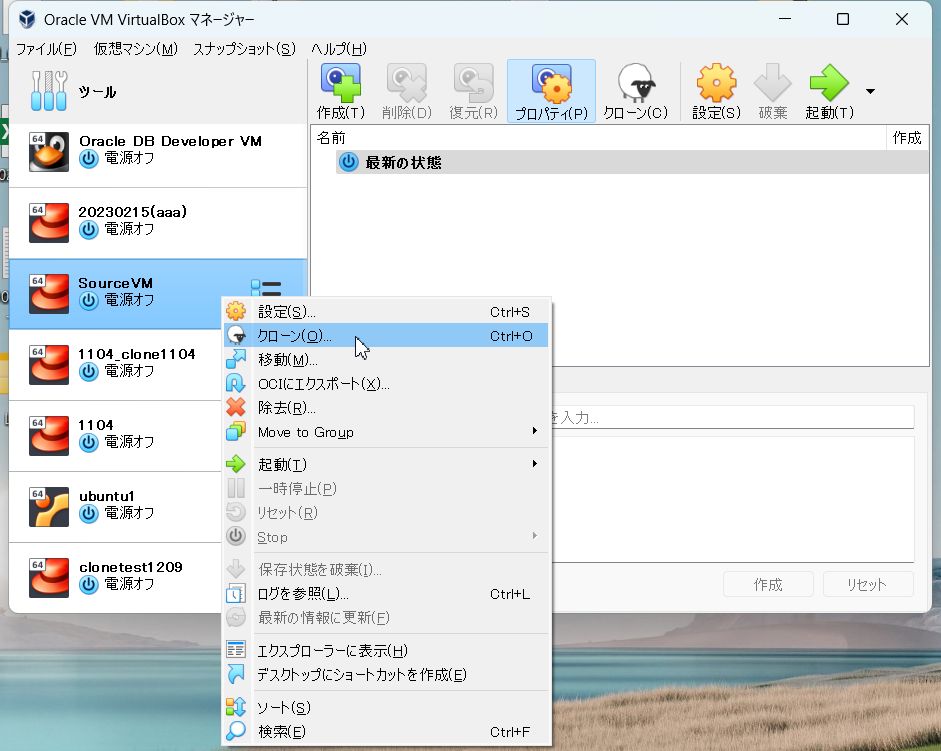Select OCIにエクスポート(X) menu entry

pyautogui.click(x=323, y=384)
